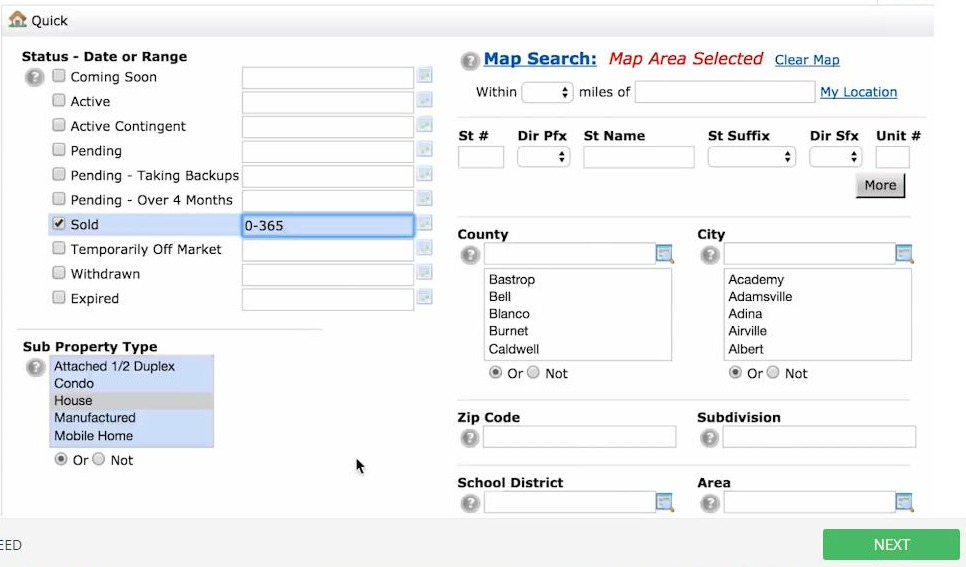Click help icon beside County field
Screen dimensions: 966x567
[470, 255]
